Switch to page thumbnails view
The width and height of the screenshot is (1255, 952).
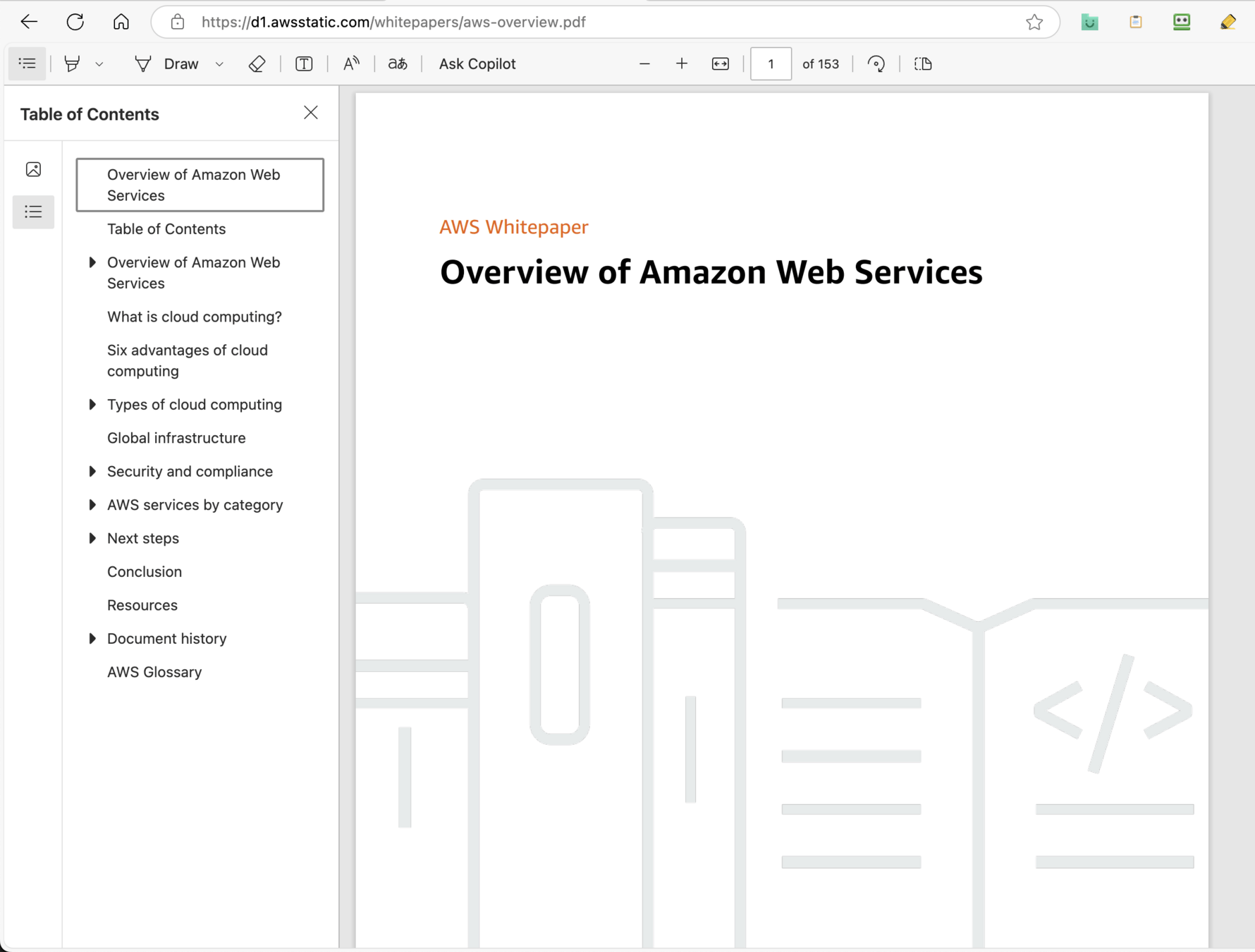coord(33,169)
